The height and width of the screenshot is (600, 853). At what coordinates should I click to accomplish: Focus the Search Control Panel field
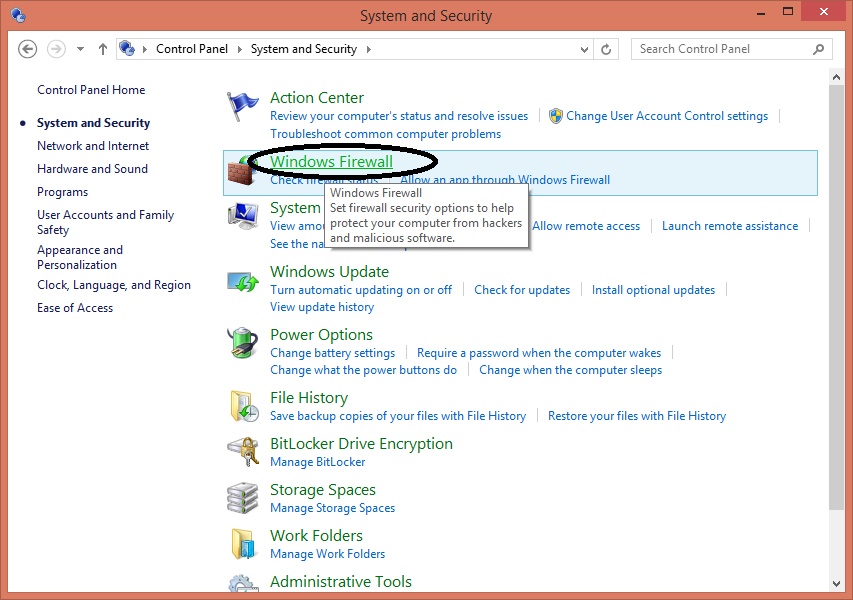tap(732, 49)
